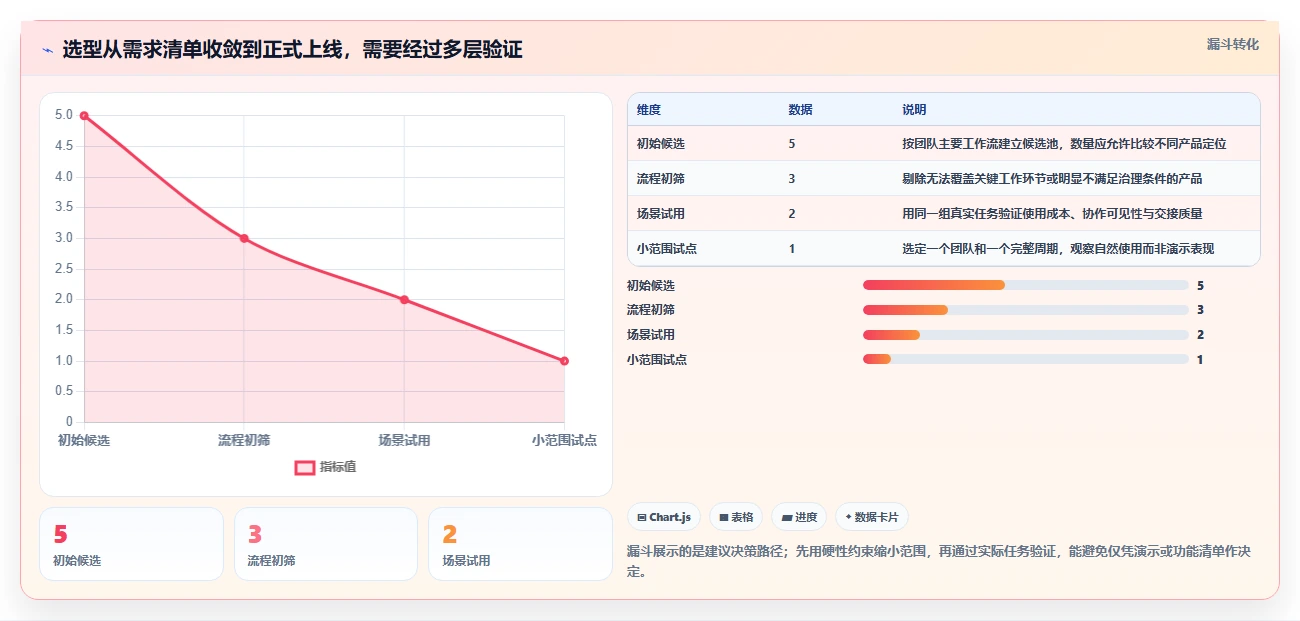
Task: Click the value 2 right of the 场景试用 progress bar
Action: (1200, 335)
